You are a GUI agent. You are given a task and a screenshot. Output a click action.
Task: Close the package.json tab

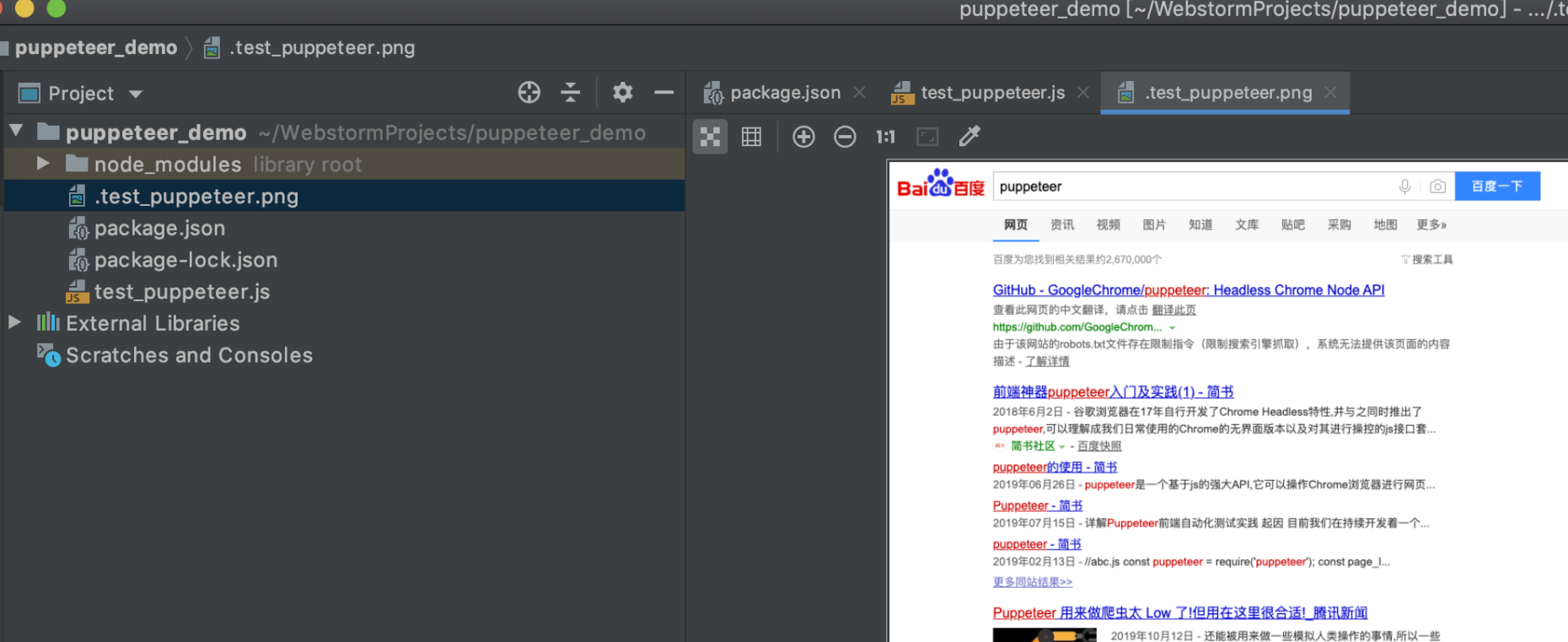(x=859, y=92)
